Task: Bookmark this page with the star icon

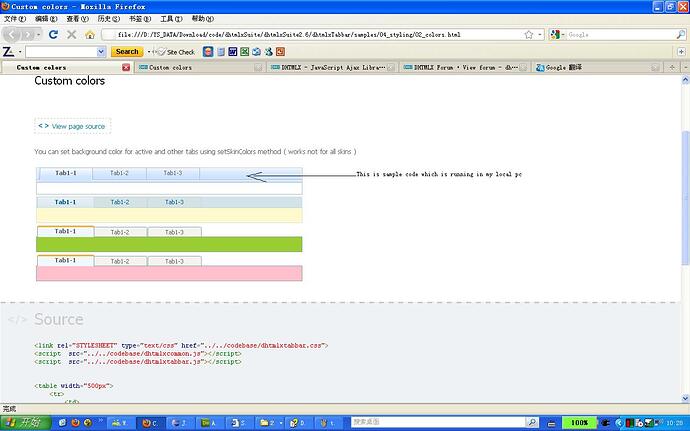Action: [x=529, y=34]
